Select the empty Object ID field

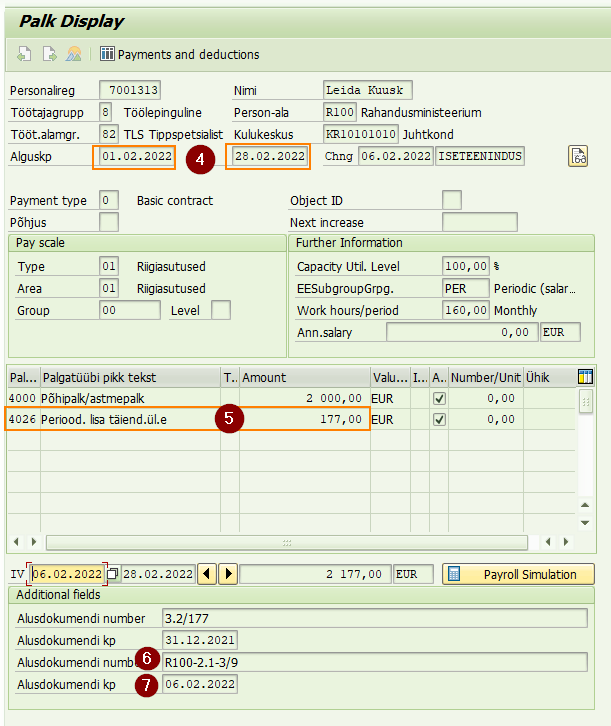(452, 200)
